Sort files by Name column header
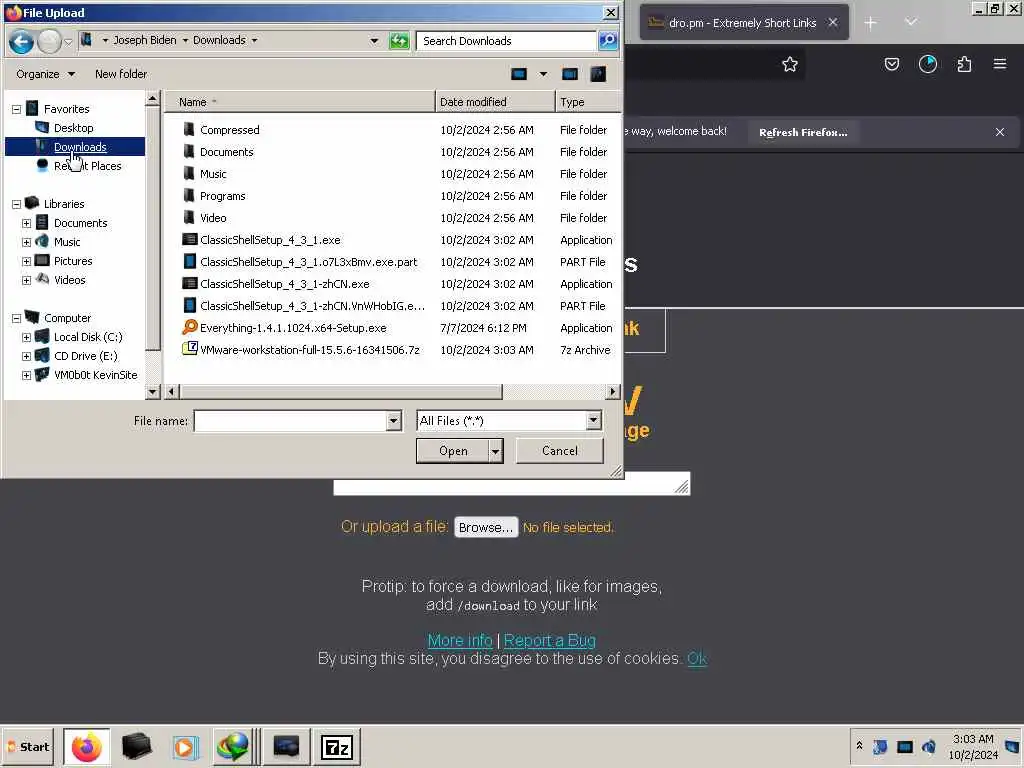The width and height of the screenshot is (1024, 768). [300, 102]
